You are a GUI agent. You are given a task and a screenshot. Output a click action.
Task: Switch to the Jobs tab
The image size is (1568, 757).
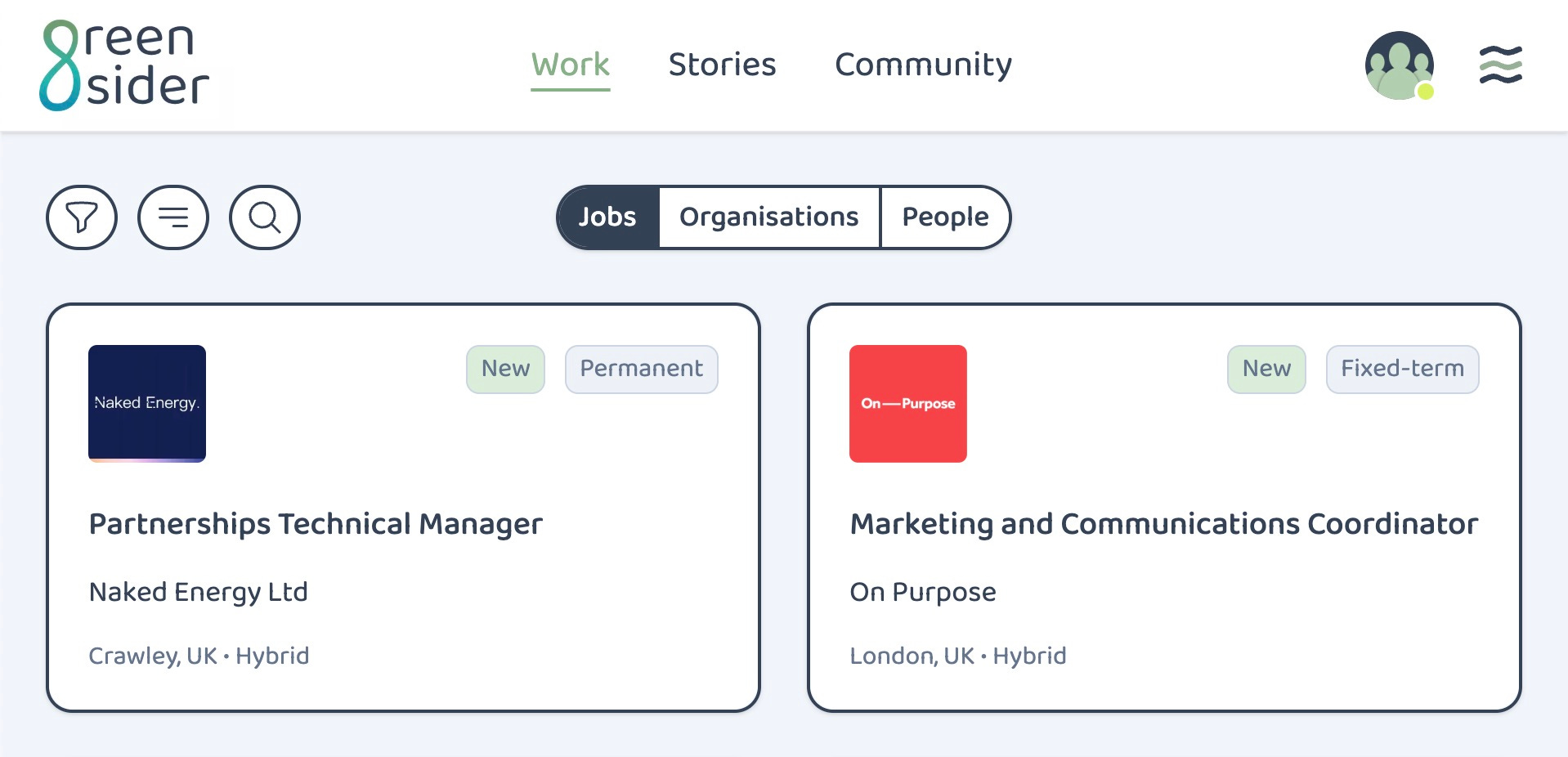607,217
